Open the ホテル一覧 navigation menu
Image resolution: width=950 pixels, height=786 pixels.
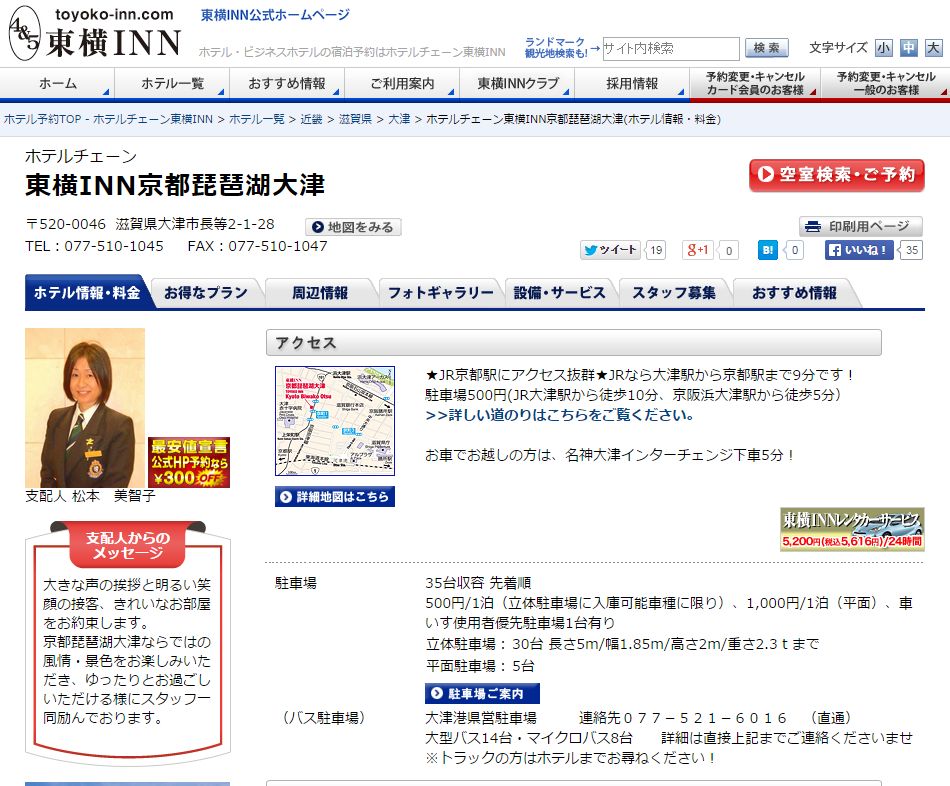(x=172, y=84)
